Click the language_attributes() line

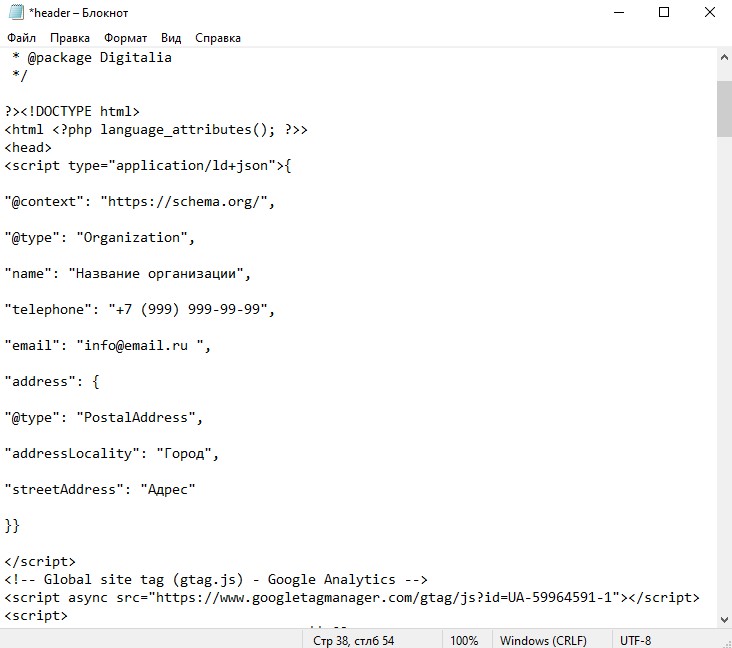point(156,129)
